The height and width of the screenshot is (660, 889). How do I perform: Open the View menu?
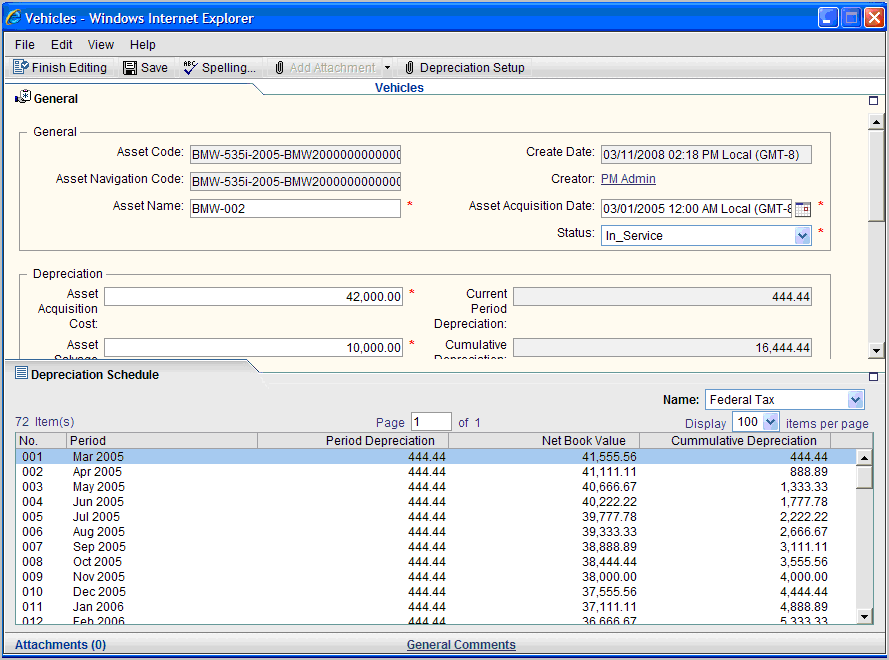click(101, 45)
